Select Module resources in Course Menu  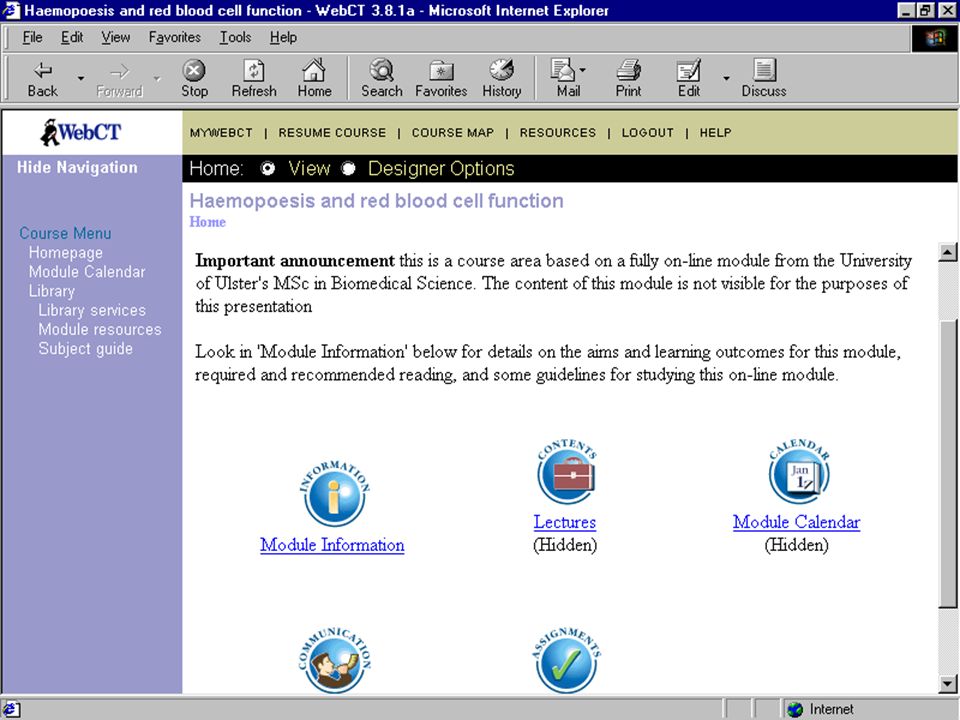(100, 329)
